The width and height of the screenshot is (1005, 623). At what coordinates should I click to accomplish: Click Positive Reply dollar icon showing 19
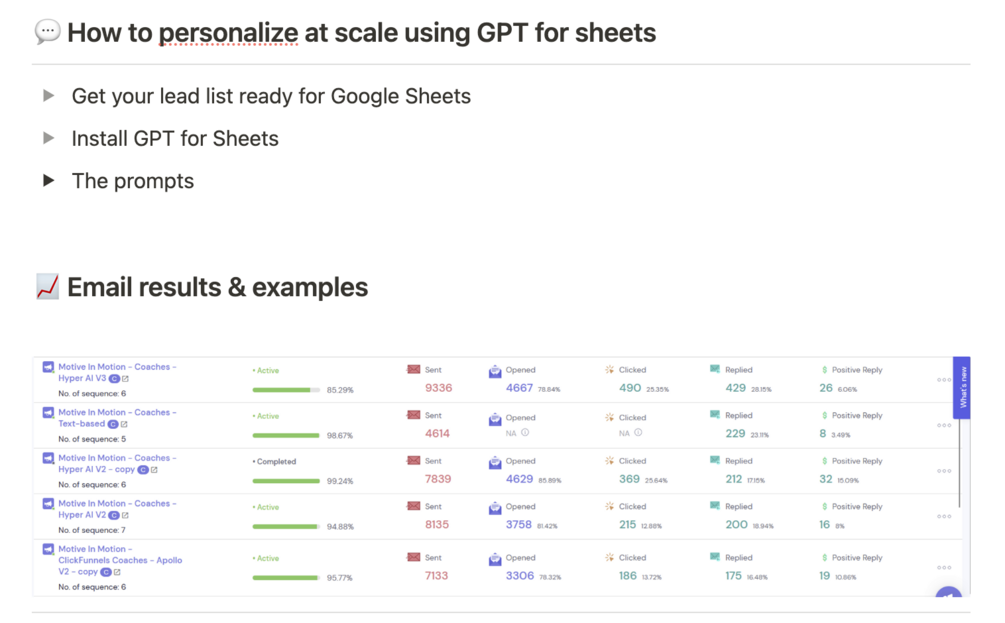tap(824, 558)
